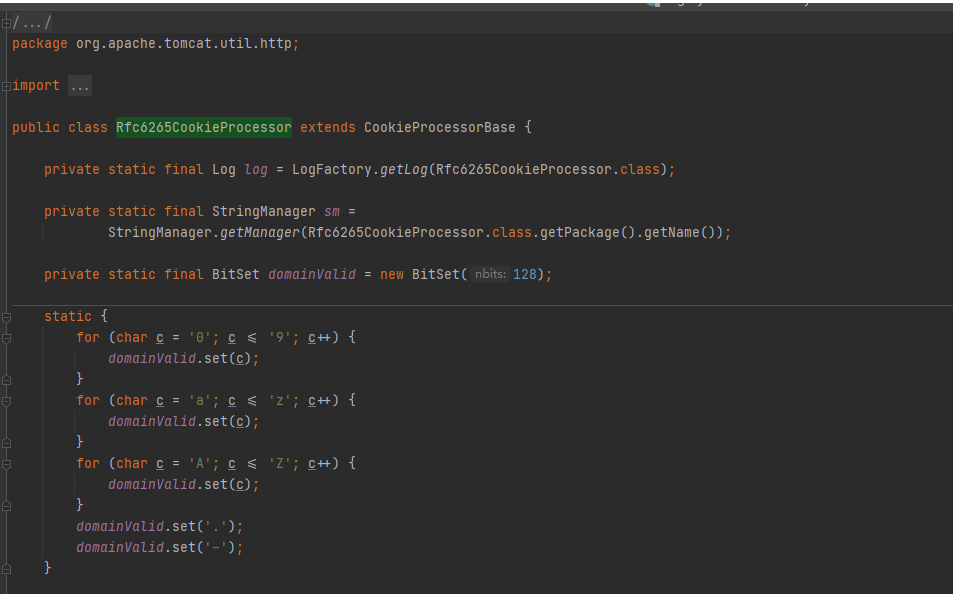Click LogFactory in the log declaration
This screenshot has width=953, height=596.
[x=331, y=170]
